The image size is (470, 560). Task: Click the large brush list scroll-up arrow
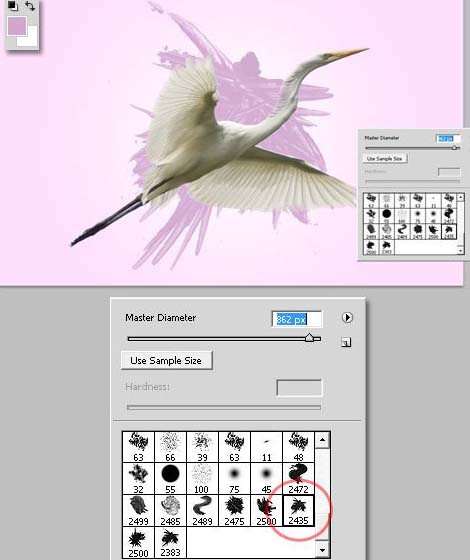322,440
